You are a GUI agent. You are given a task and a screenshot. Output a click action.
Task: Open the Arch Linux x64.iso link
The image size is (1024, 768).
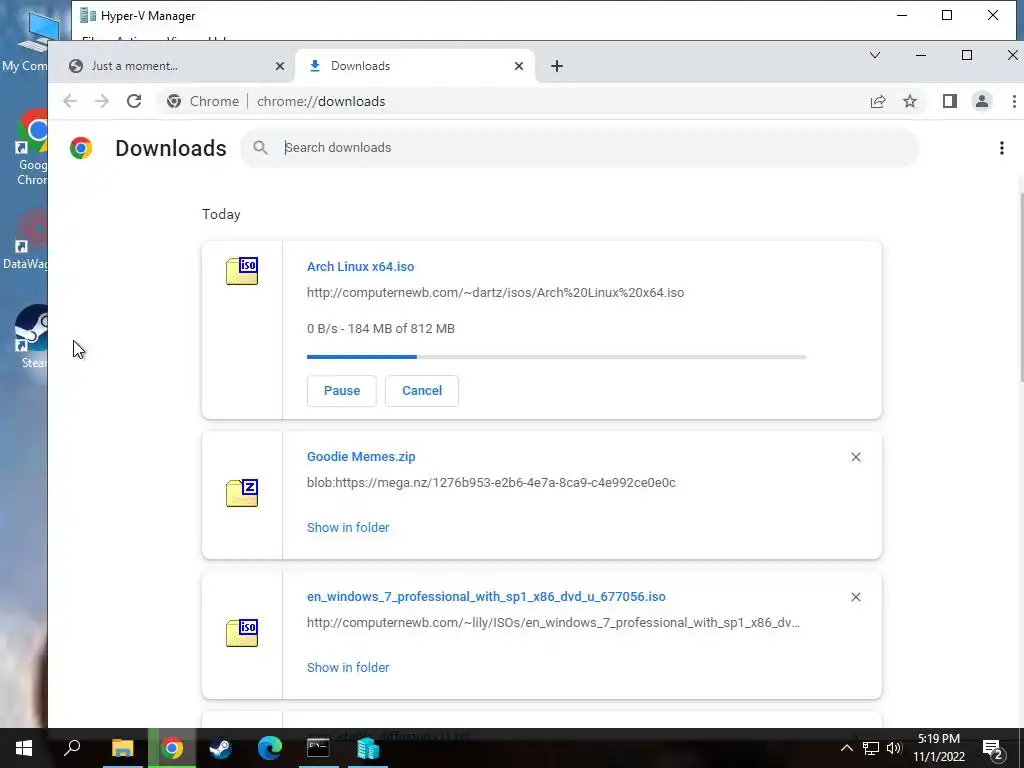click(360, 266)
